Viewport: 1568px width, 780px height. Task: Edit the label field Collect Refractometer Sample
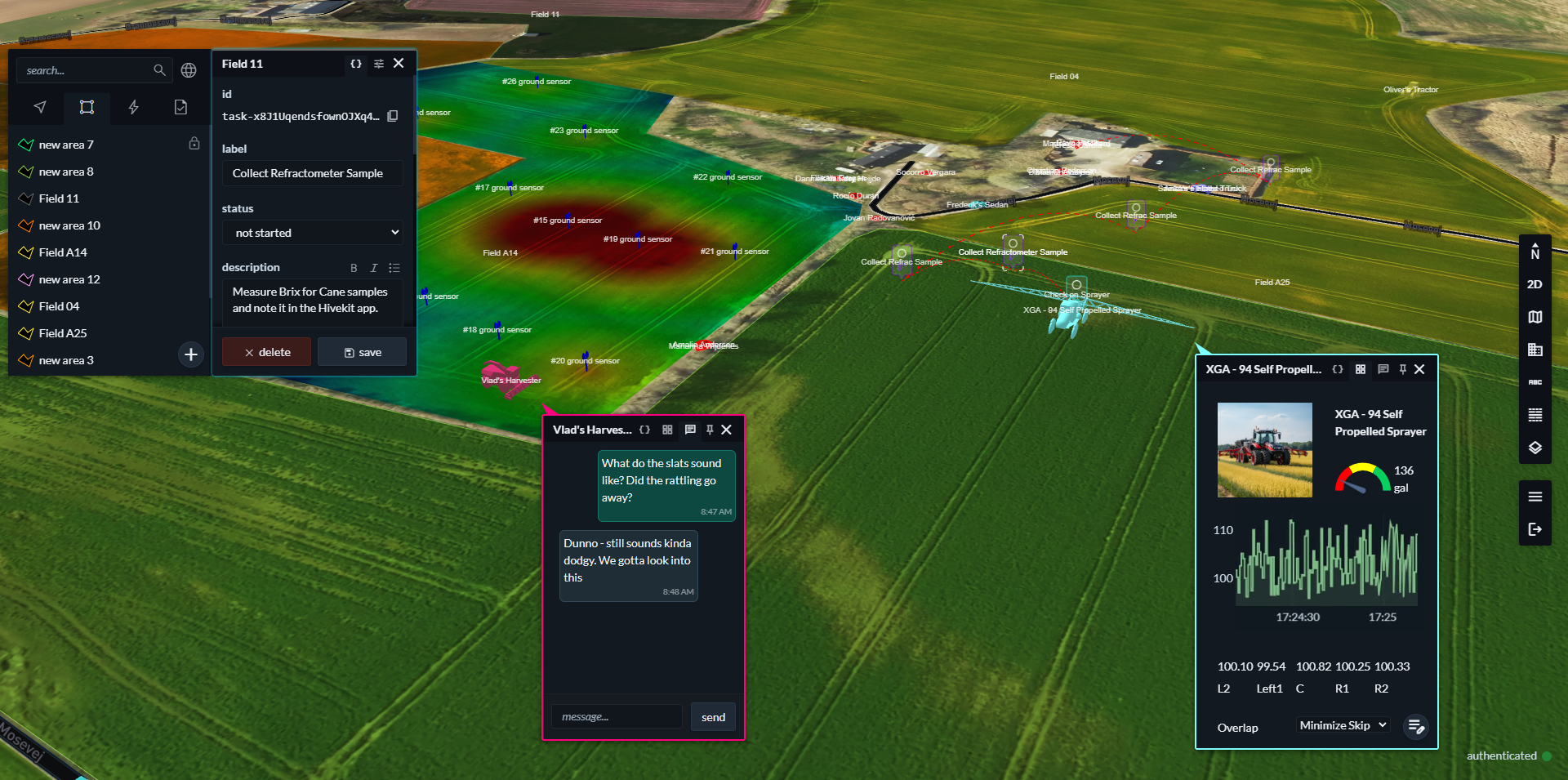[313, 173]
